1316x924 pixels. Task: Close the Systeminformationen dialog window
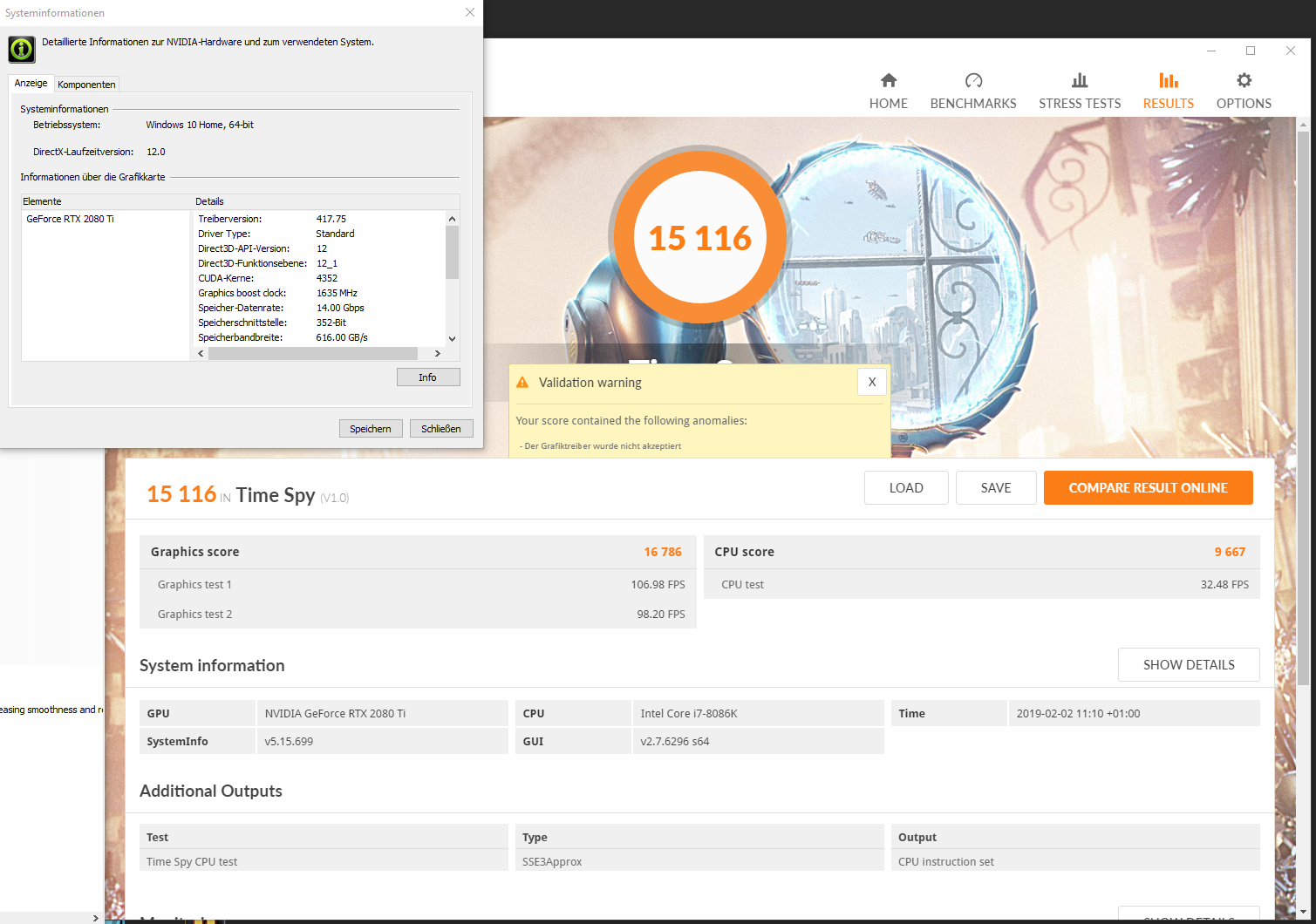click(x=470, y=13)
